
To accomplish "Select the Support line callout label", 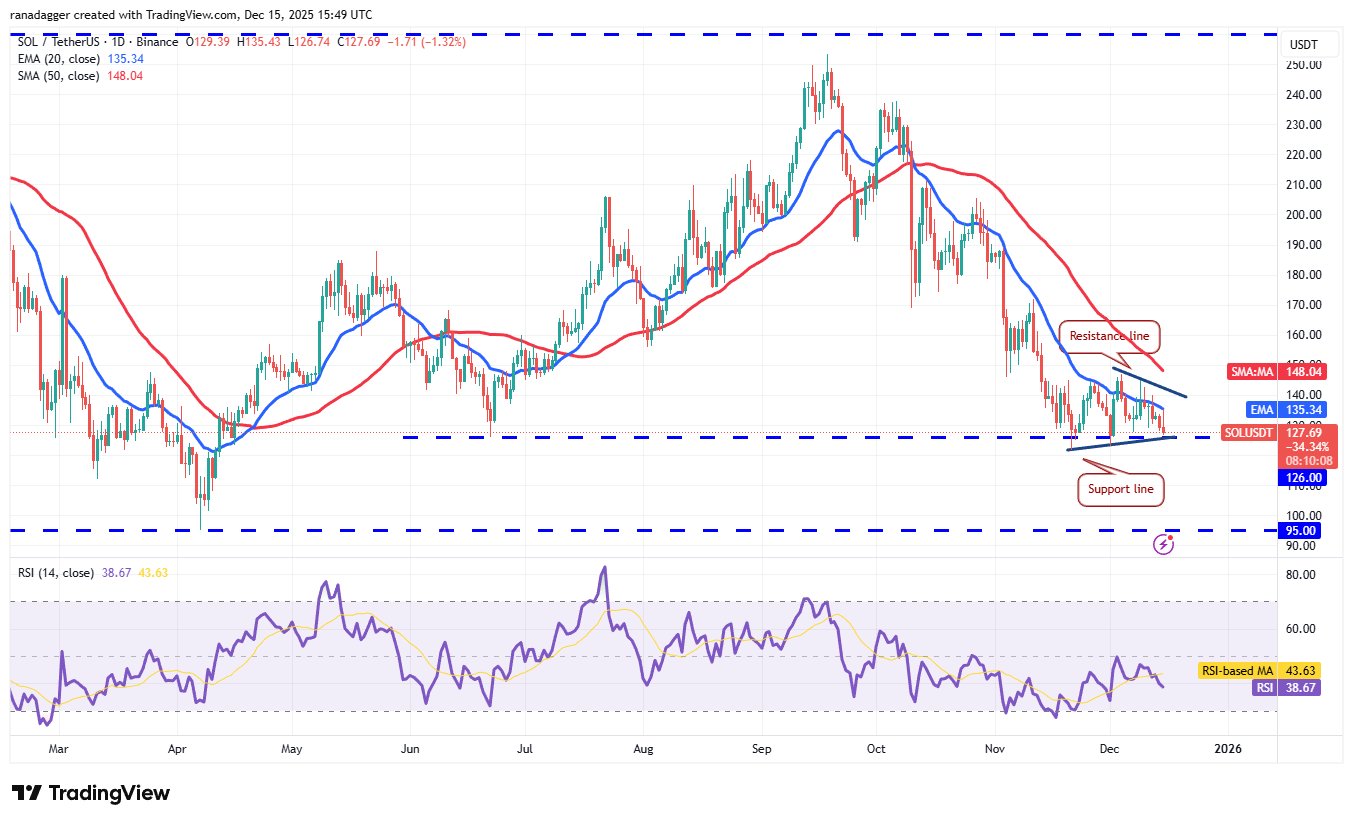I will click(1121, 489).
